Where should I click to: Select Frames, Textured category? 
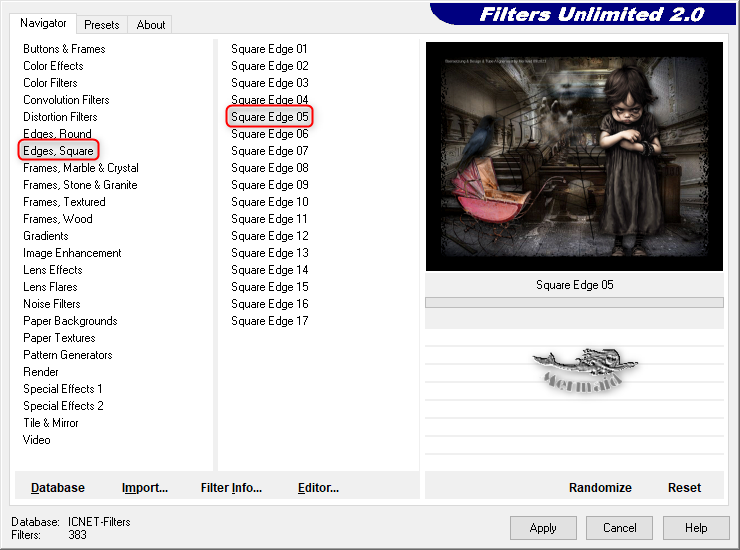click(64, 202)
